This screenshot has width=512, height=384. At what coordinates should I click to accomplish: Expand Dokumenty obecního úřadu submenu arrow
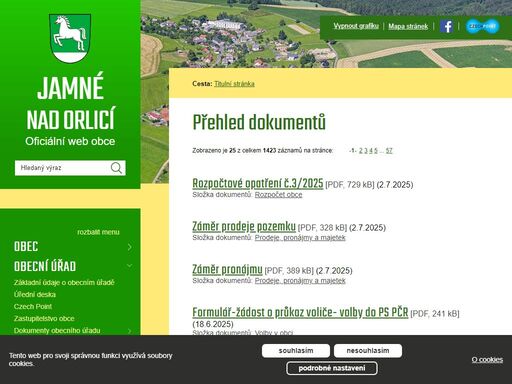click(130, 331)
